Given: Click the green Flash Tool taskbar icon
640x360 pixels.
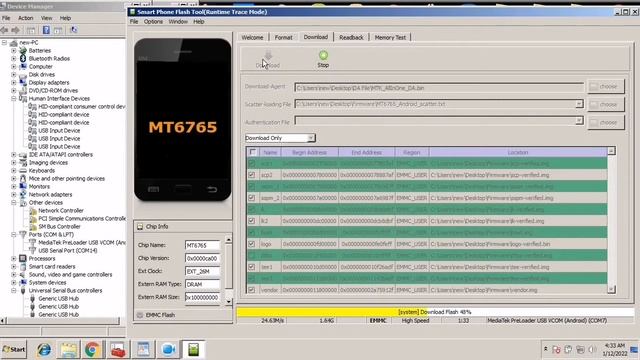Looking at the screenshot, I should (x=193, y=350).
